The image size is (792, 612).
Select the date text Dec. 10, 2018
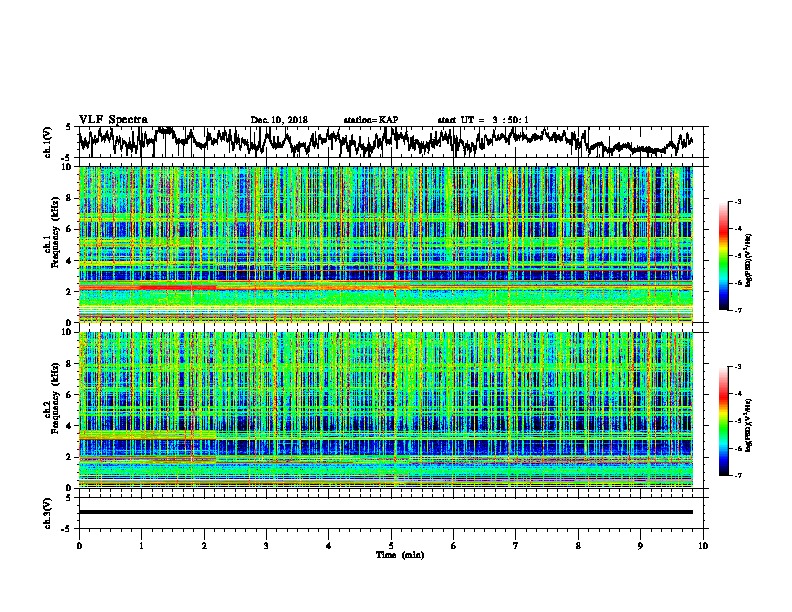(x=279, y=120)
